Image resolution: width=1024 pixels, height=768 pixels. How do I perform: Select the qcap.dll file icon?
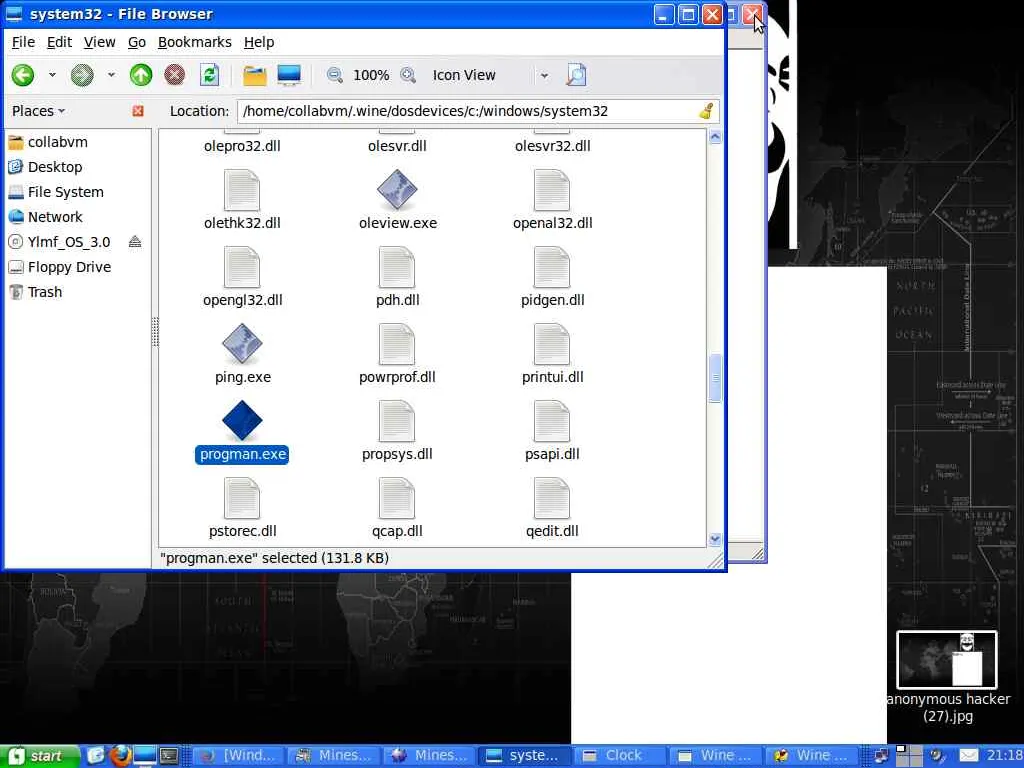397,498
